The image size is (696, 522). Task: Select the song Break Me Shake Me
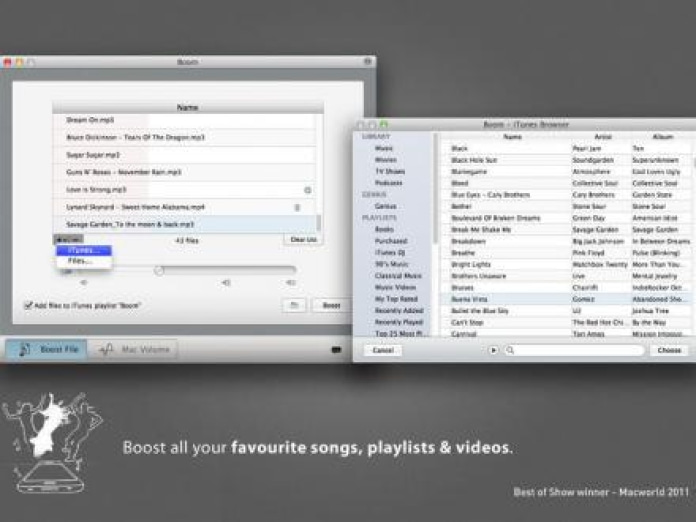(x=567, y=229)
